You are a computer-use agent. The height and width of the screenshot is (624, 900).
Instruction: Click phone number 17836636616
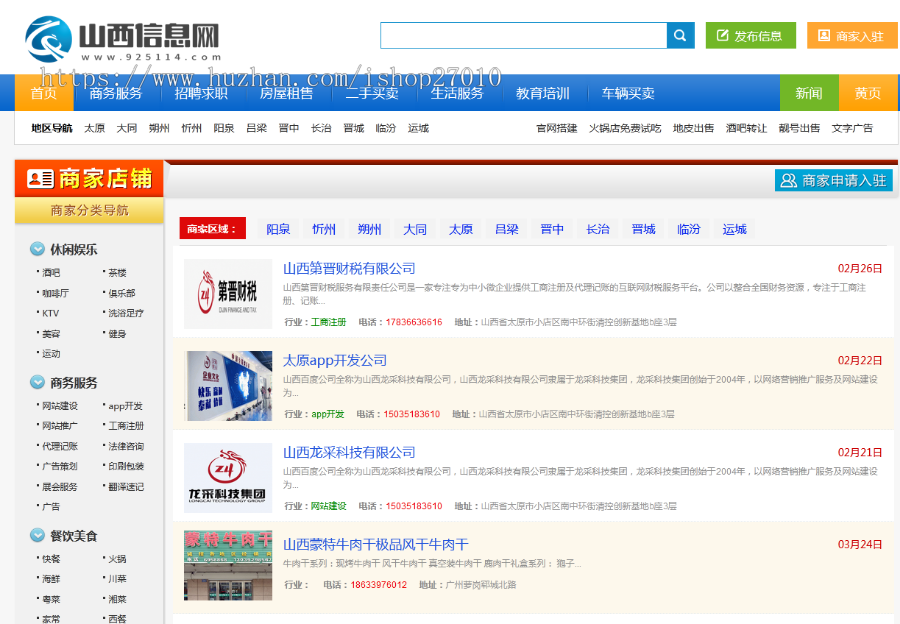(x=414, y=322)
